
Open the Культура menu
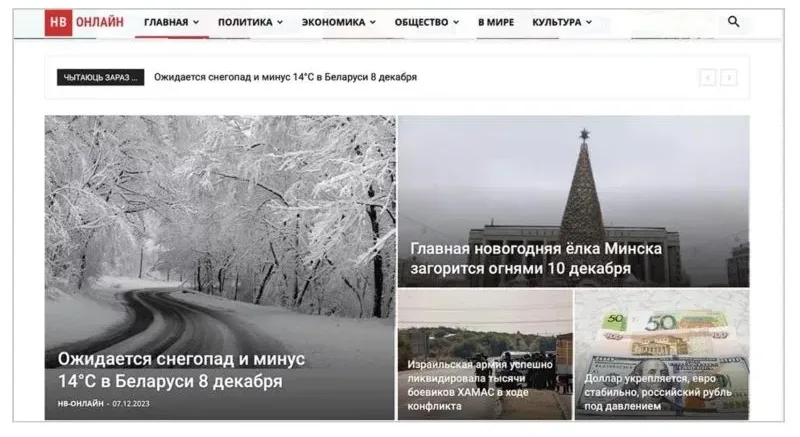pyautogui.click(x=562, y=22)
